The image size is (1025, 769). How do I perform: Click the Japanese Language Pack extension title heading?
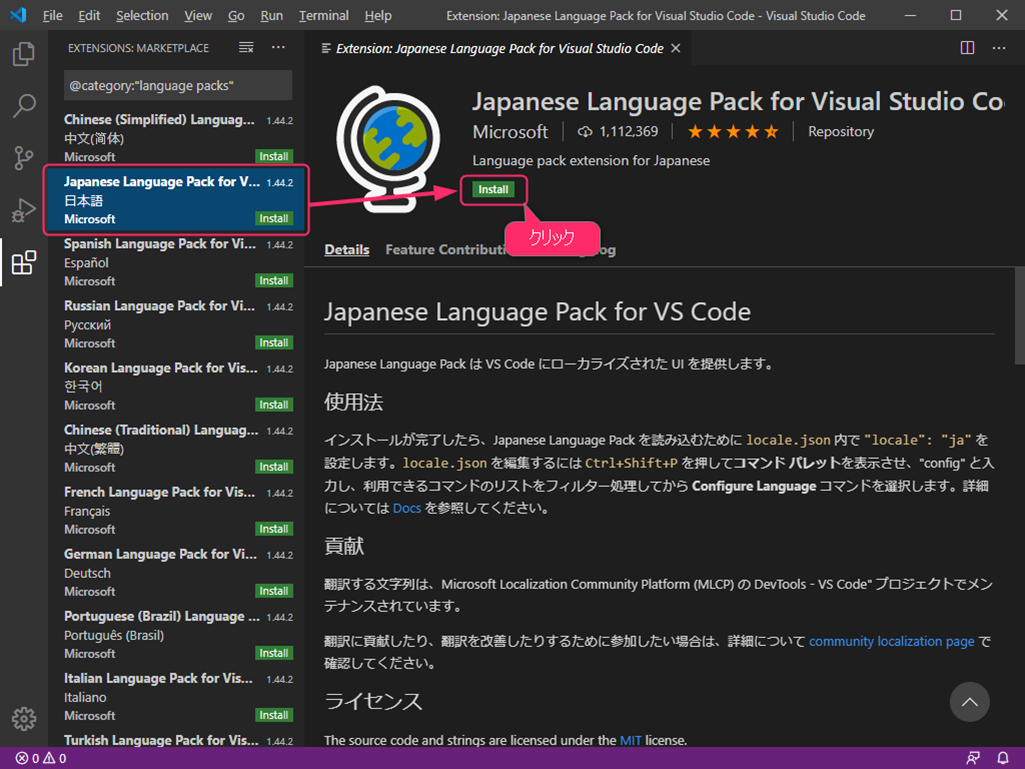738,102
